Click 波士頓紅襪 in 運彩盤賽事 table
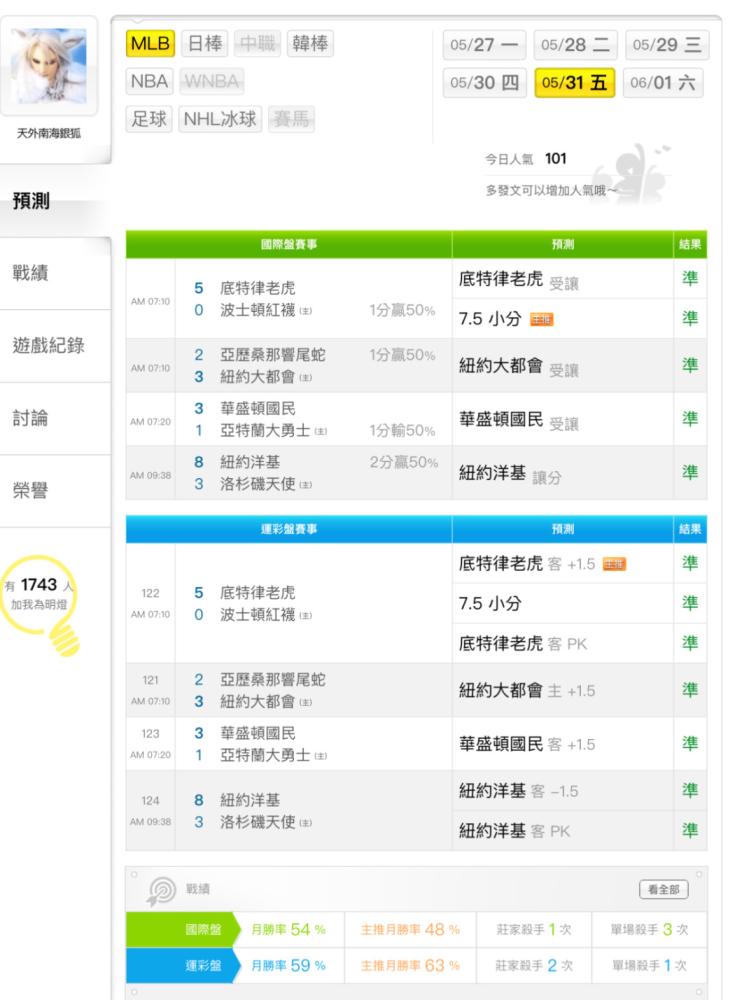The image size is (756, 1000). pos(258,615)
